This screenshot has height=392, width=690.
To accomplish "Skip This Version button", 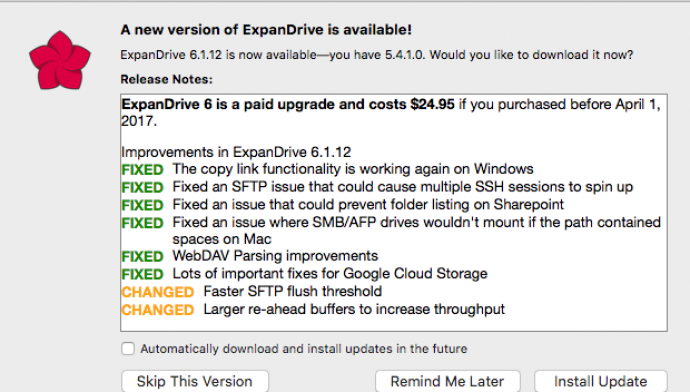I will click(195, 381).
